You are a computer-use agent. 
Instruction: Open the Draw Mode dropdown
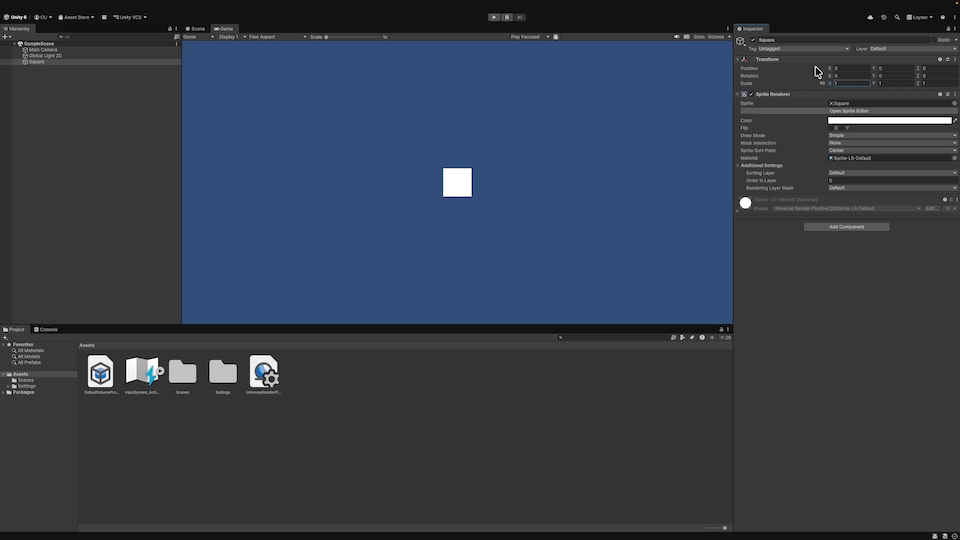point(892,135)
